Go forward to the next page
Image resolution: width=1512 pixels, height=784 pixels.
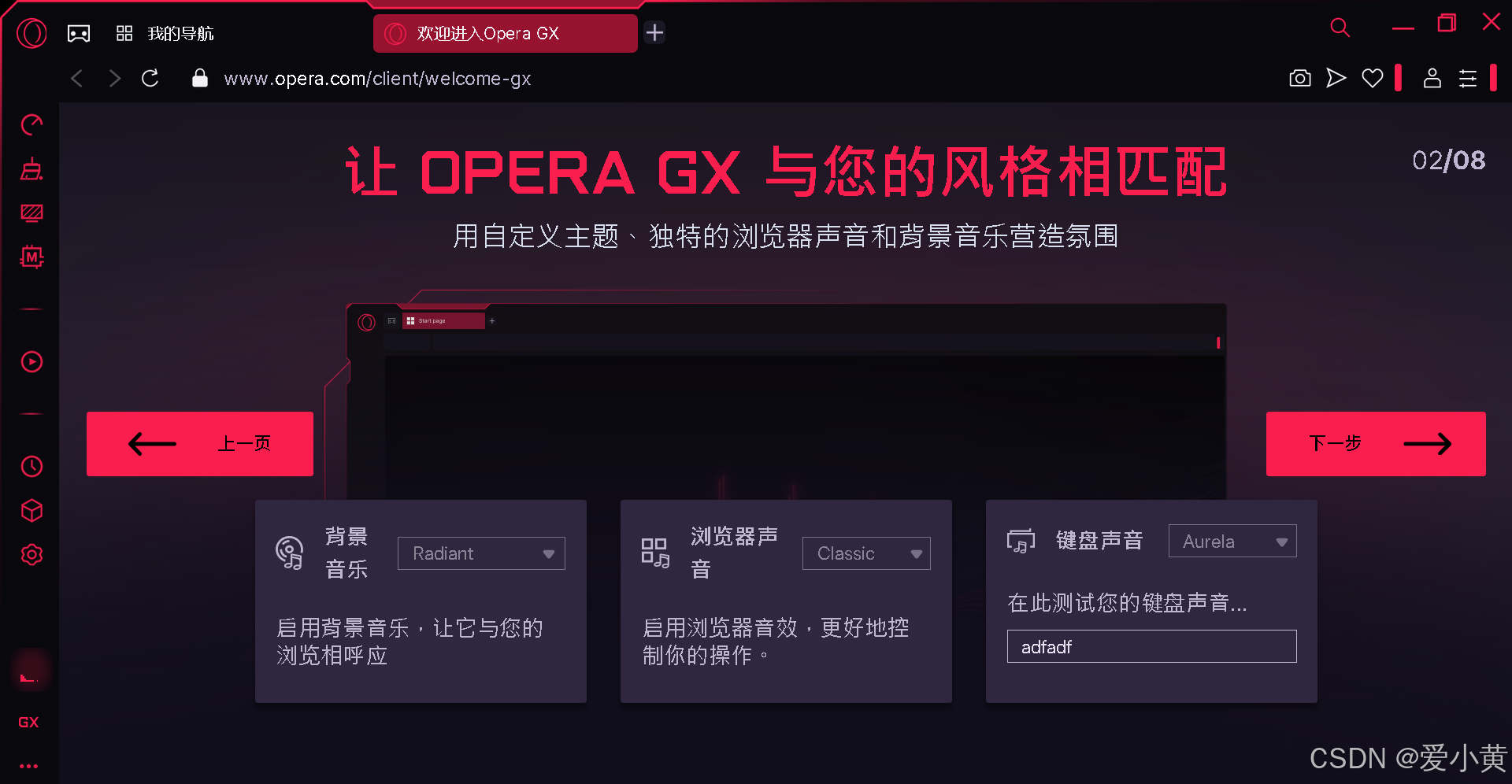115,78
